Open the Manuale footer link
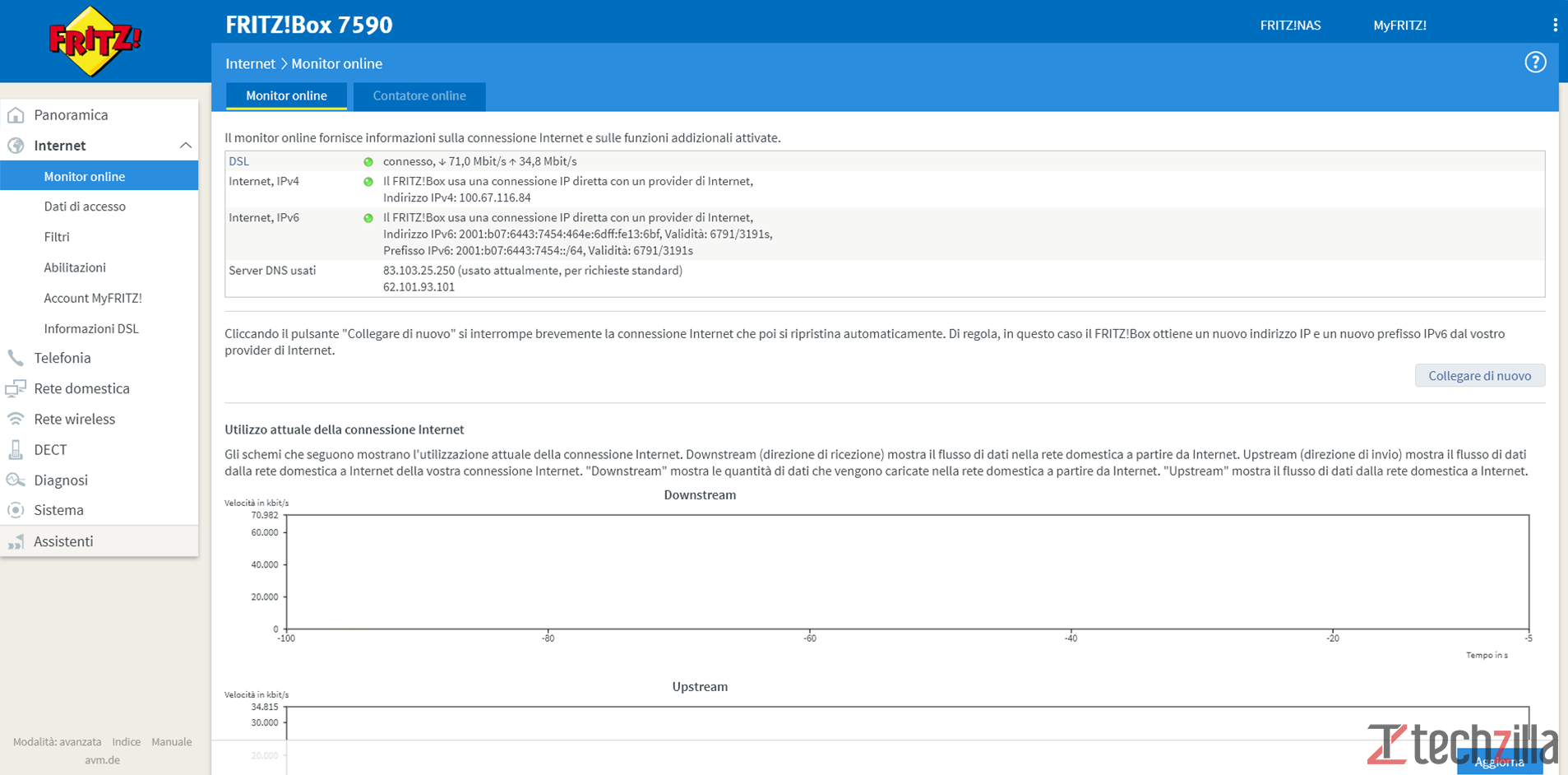Viewport: 1568px width, 775px height. [171, 742]
